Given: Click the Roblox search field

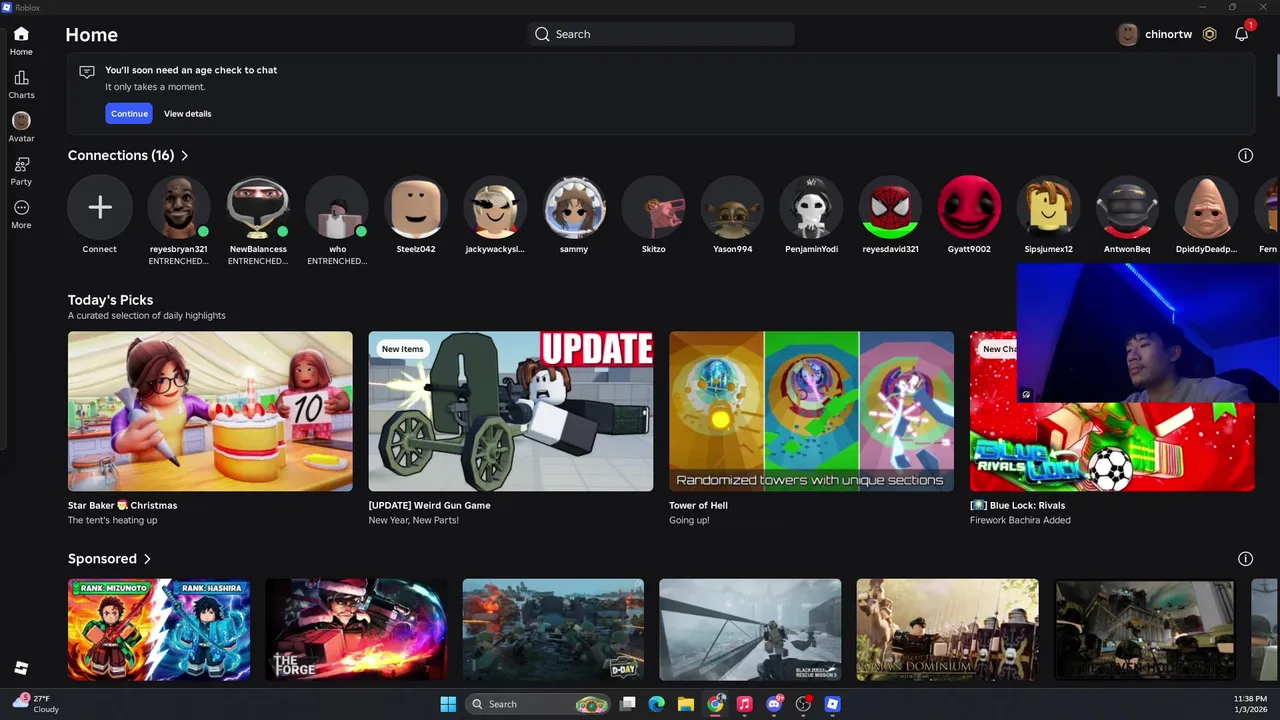Looking at the screenshot, I should pos(661,34).
